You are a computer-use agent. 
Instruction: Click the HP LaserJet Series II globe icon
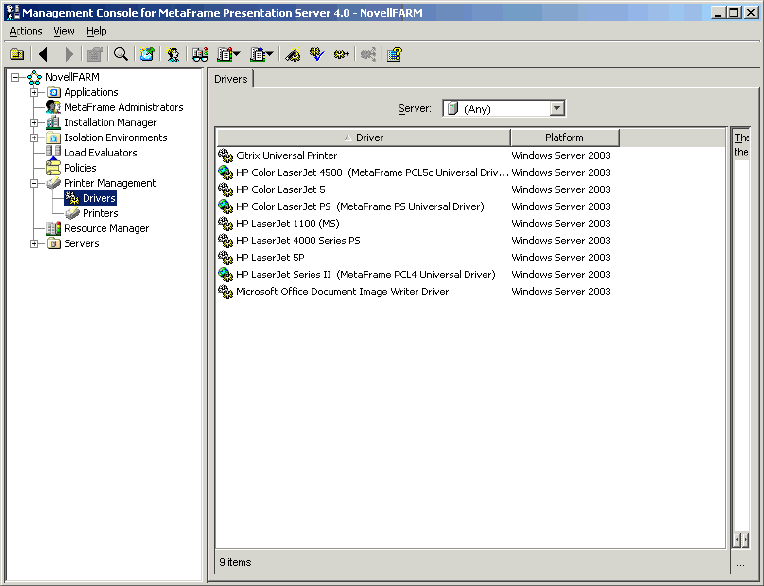[226, 275]
